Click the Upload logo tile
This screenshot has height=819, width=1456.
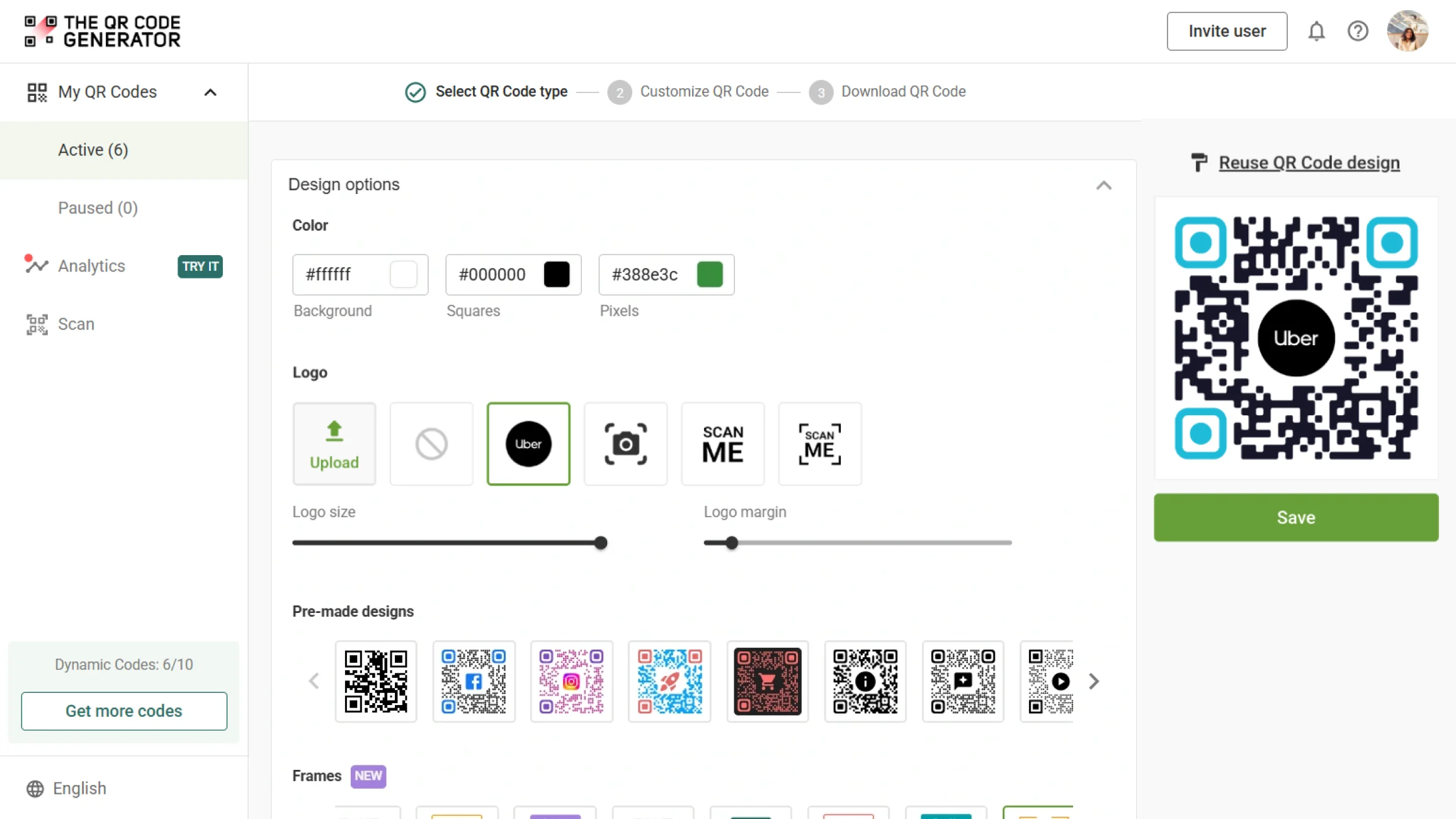pyautogui.click(x=334, y=444)
